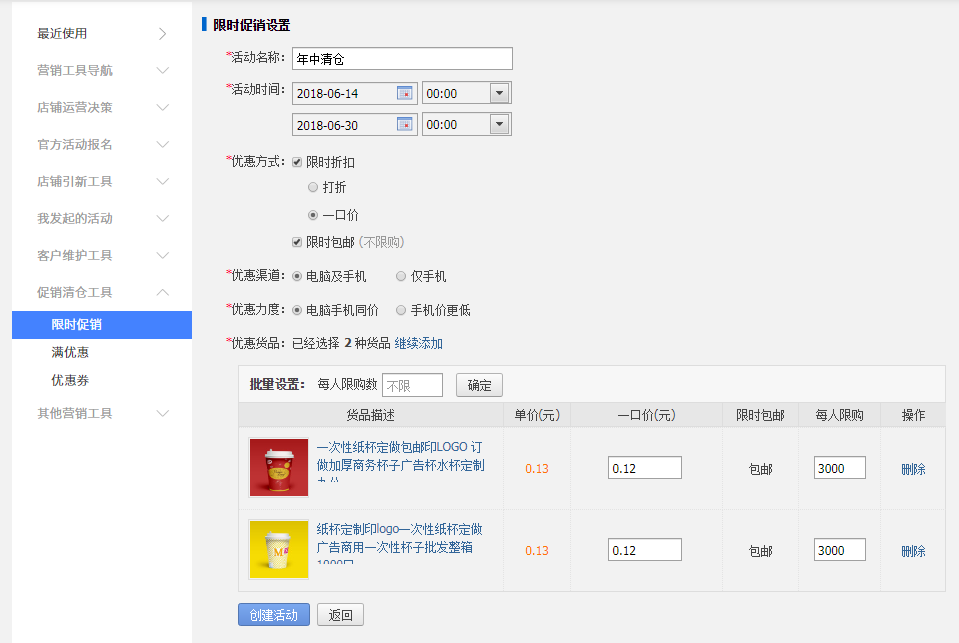959x643 pixels.
Task: Click the 创建活动 button
Action: point(273,615)
